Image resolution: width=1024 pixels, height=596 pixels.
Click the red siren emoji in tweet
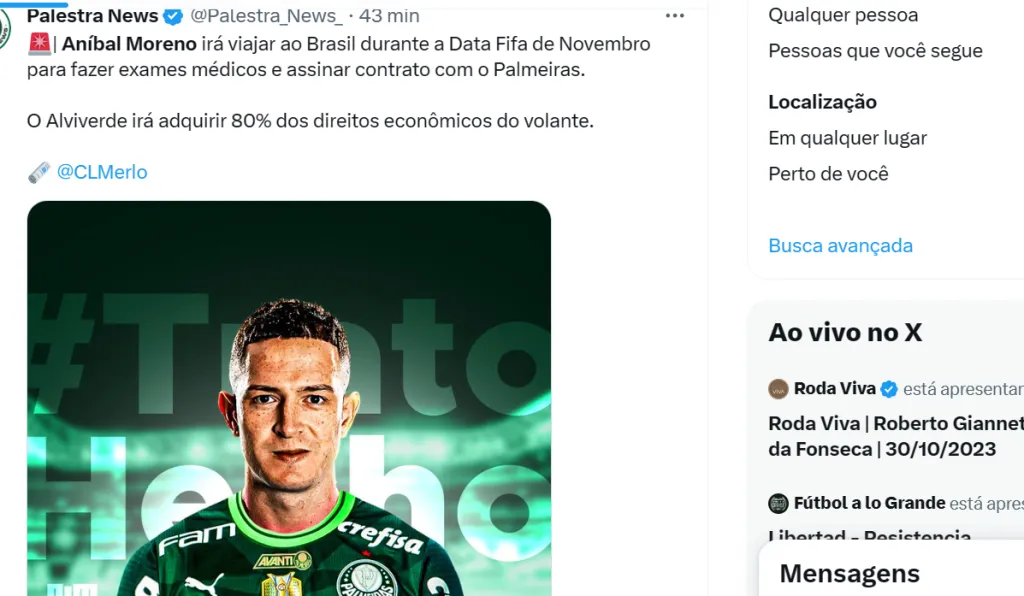pyautogui.click(x=39, y=44)
